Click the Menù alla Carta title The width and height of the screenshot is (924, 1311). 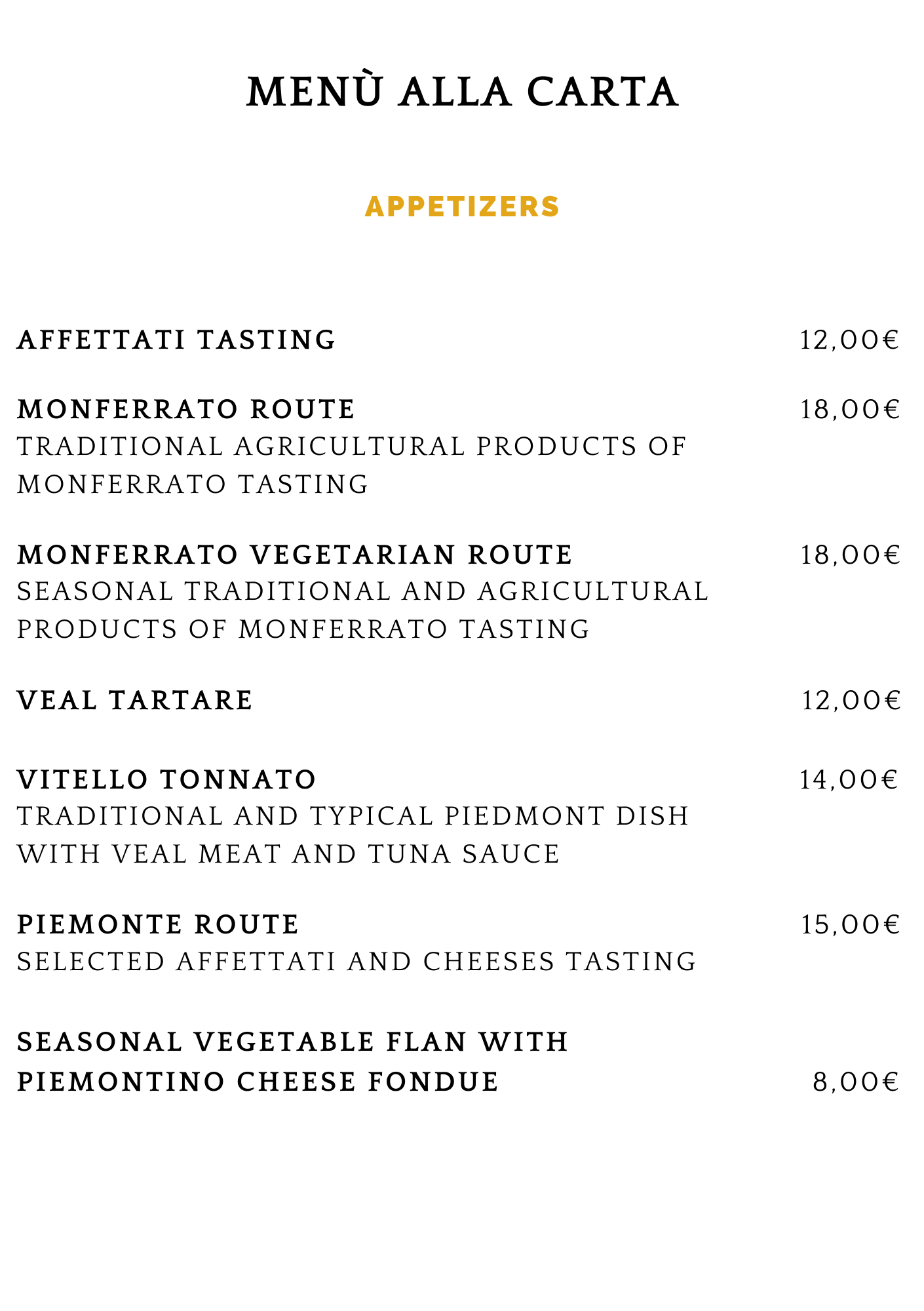[x=462, y=92]
